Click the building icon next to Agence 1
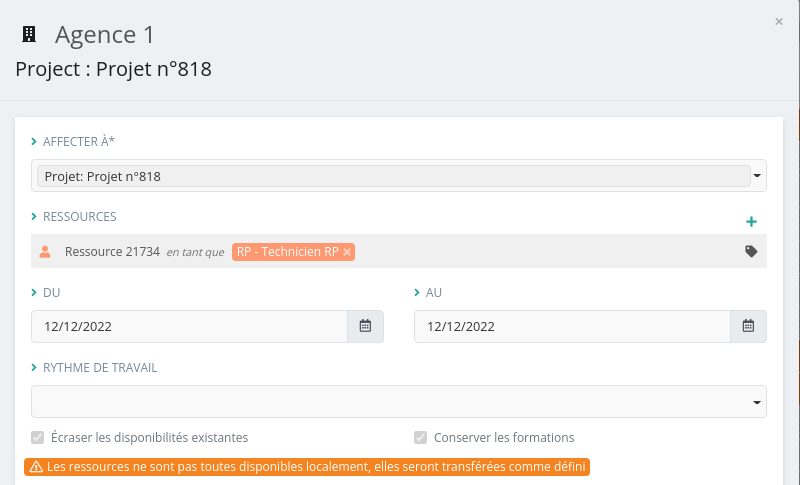This screenshot has height=485, width=800. coord(29,34)
